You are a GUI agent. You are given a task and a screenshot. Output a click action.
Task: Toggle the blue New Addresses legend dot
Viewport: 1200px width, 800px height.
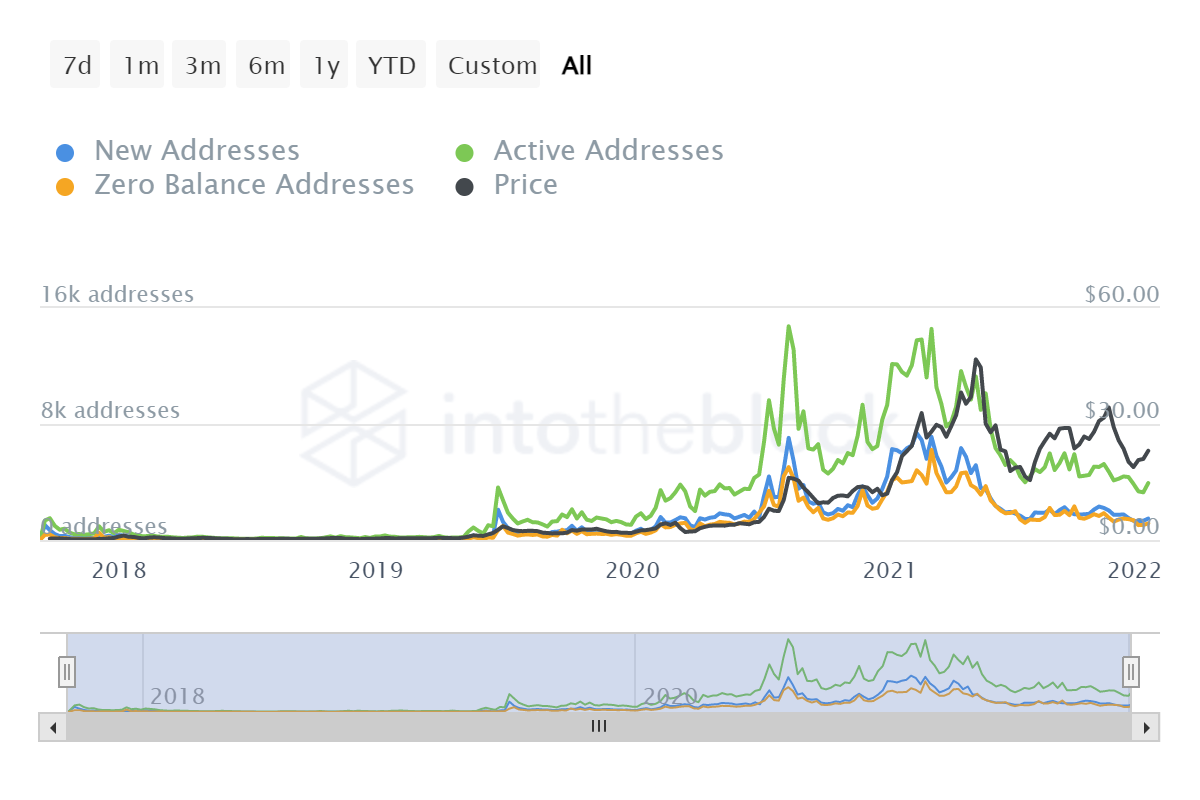[65, 153]
